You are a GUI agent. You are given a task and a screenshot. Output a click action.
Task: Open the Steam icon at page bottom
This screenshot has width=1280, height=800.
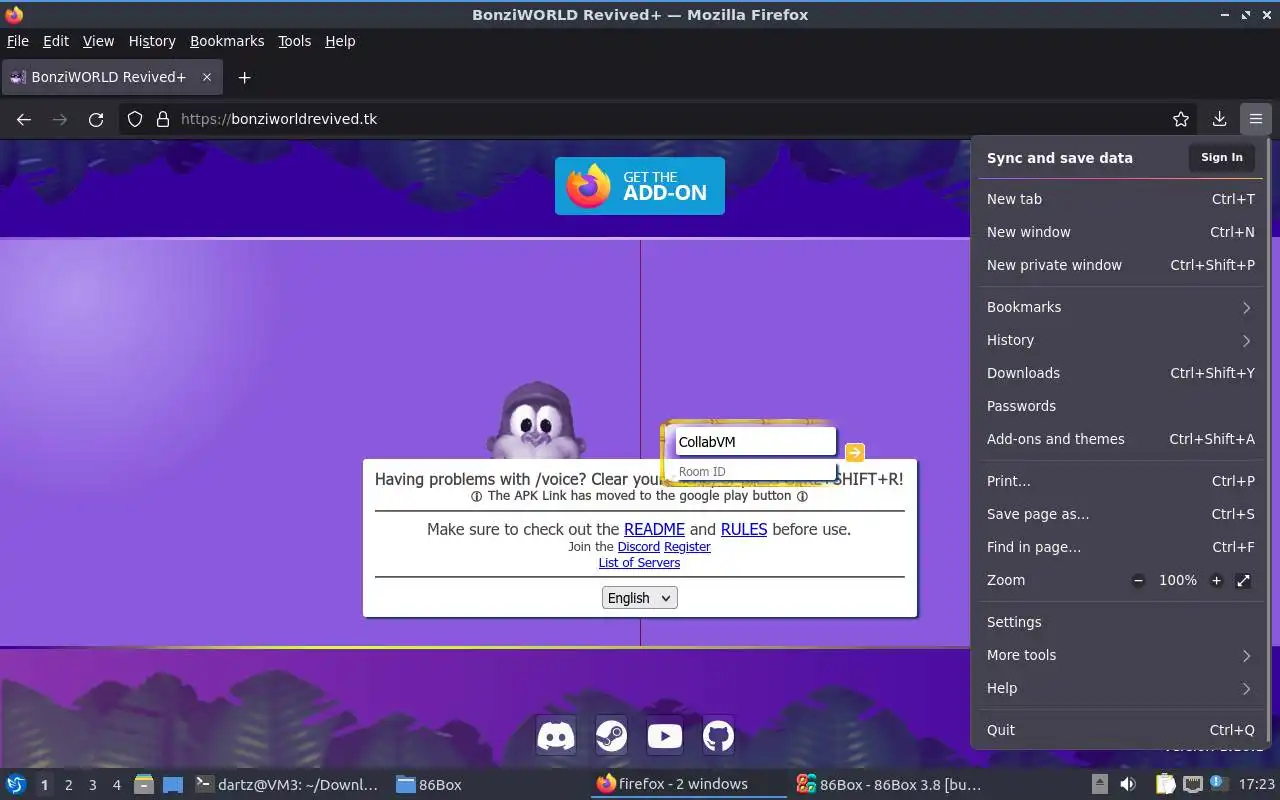coord(611,737)
